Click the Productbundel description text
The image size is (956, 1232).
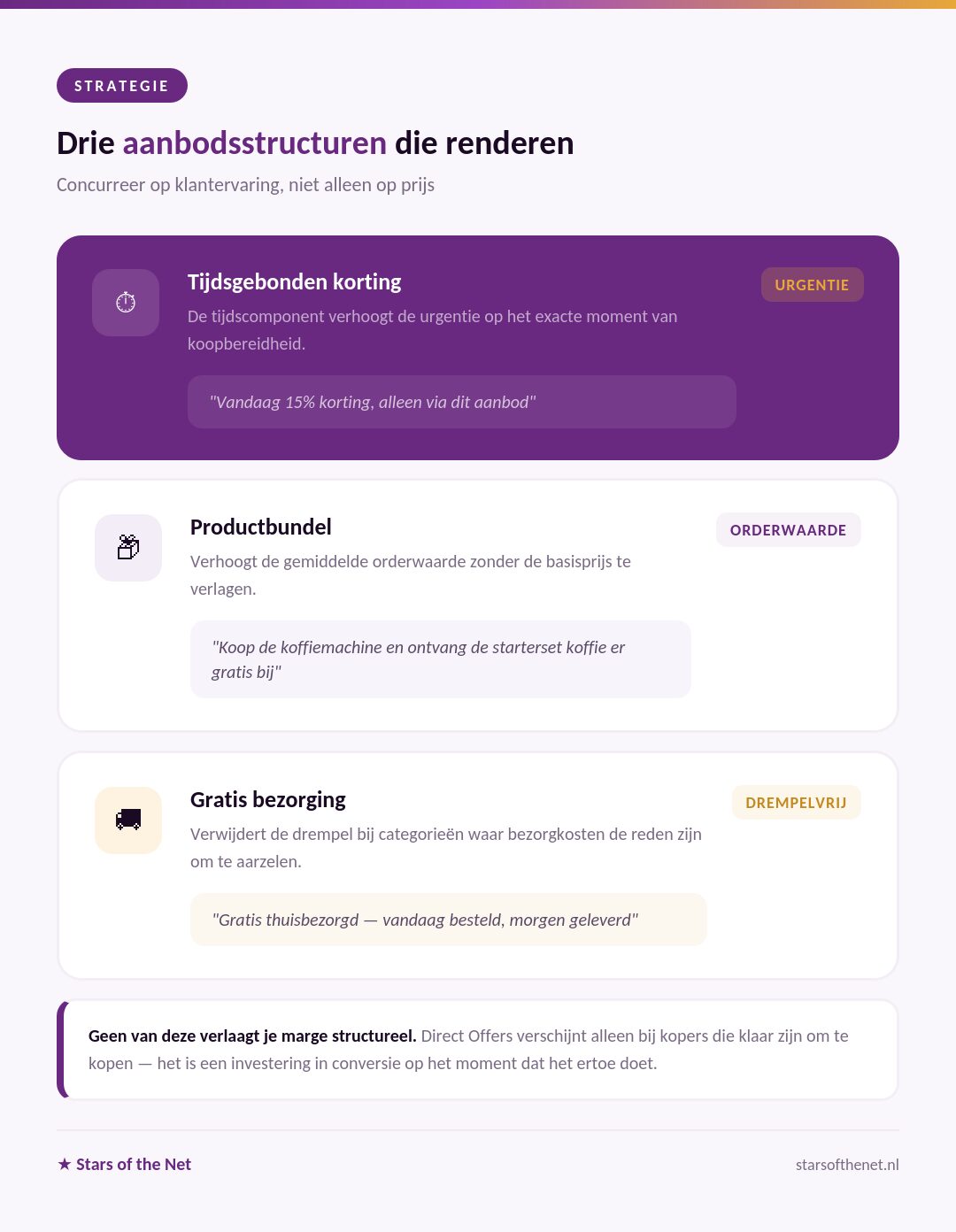coord(411,575)
